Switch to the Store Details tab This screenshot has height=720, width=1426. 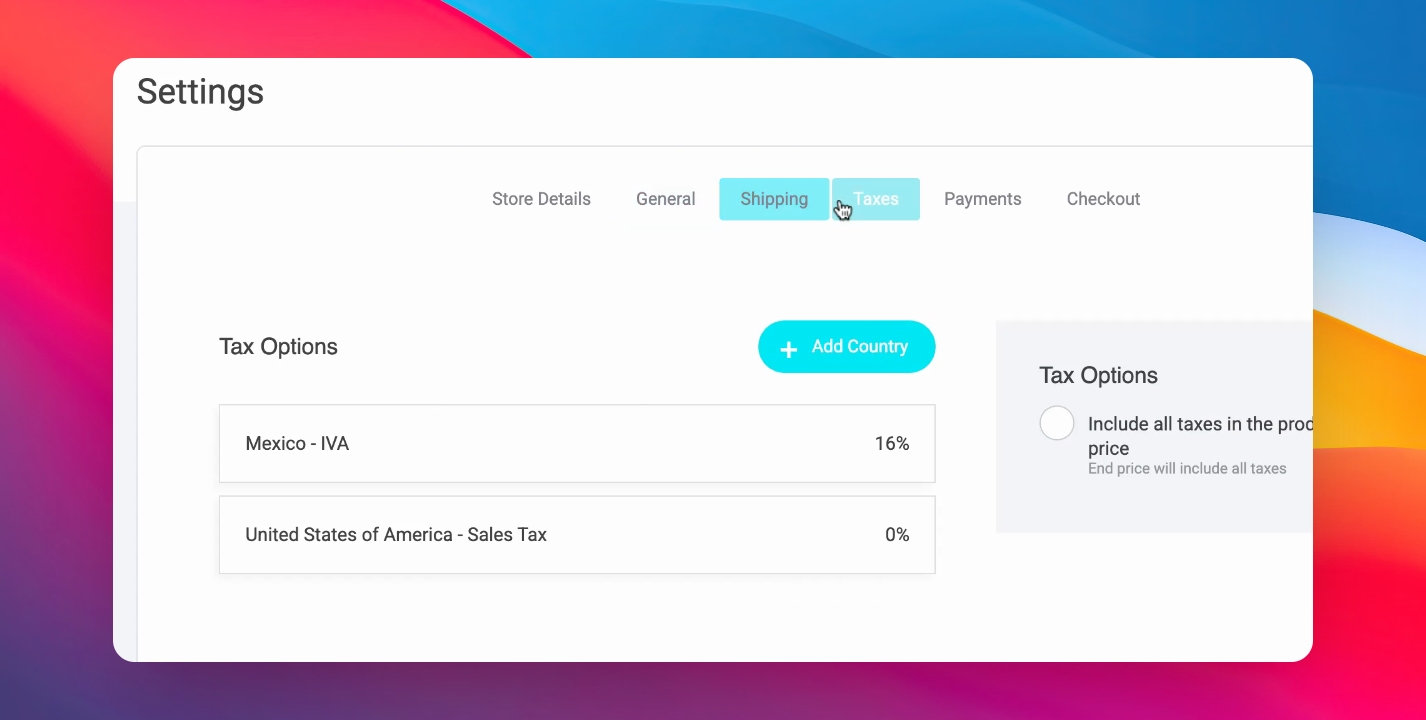coord(541,199)
